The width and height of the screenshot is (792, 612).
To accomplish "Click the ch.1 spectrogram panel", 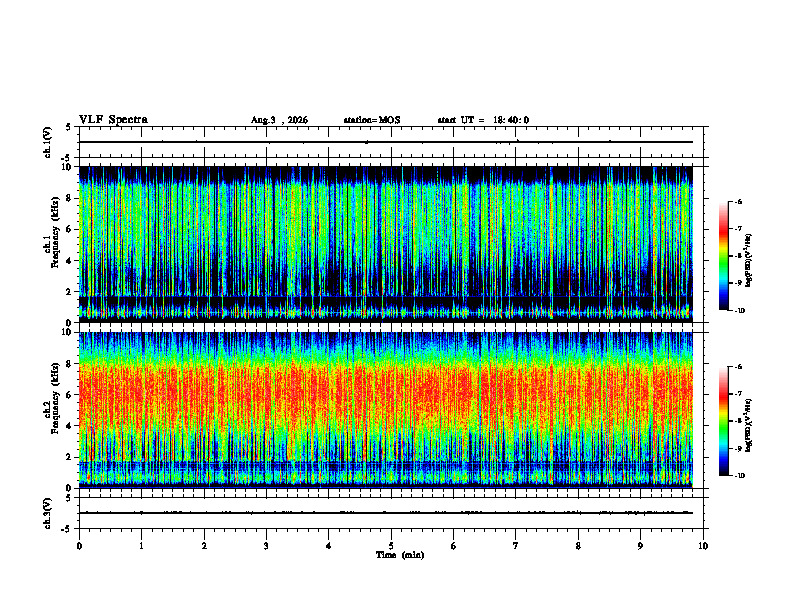I will [386, 244].
